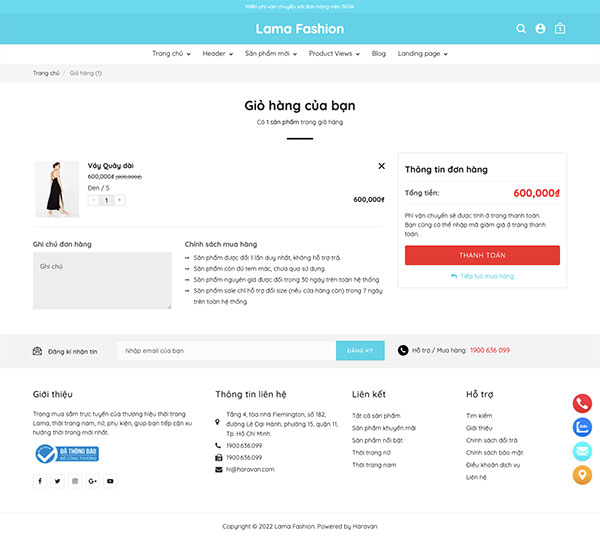Open the Zalo chat floating icon
The height and width of the screenshot is (540, 600).
tap(582, 427)
